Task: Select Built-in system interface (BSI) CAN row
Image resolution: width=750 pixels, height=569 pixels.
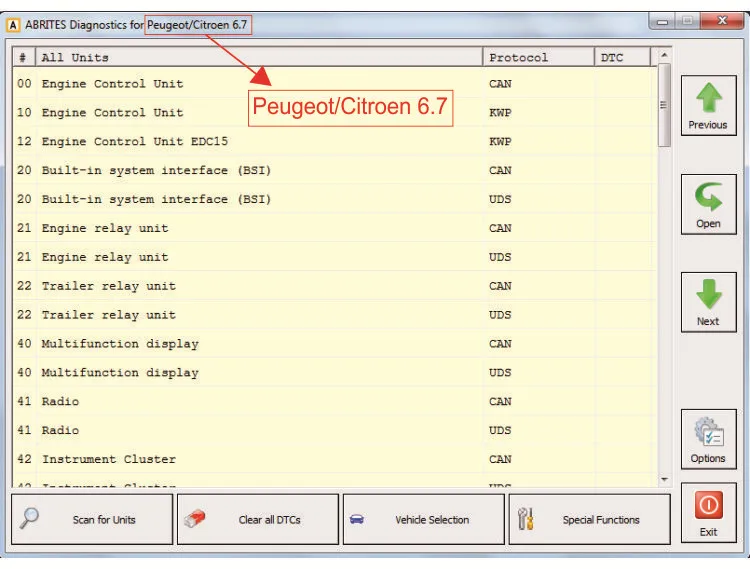Action: pos(335,170)
